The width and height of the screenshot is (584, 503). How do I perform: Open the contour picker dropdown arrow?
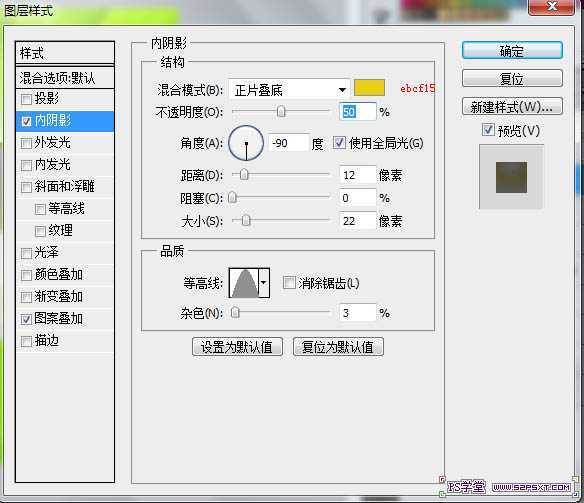point(264,283)
